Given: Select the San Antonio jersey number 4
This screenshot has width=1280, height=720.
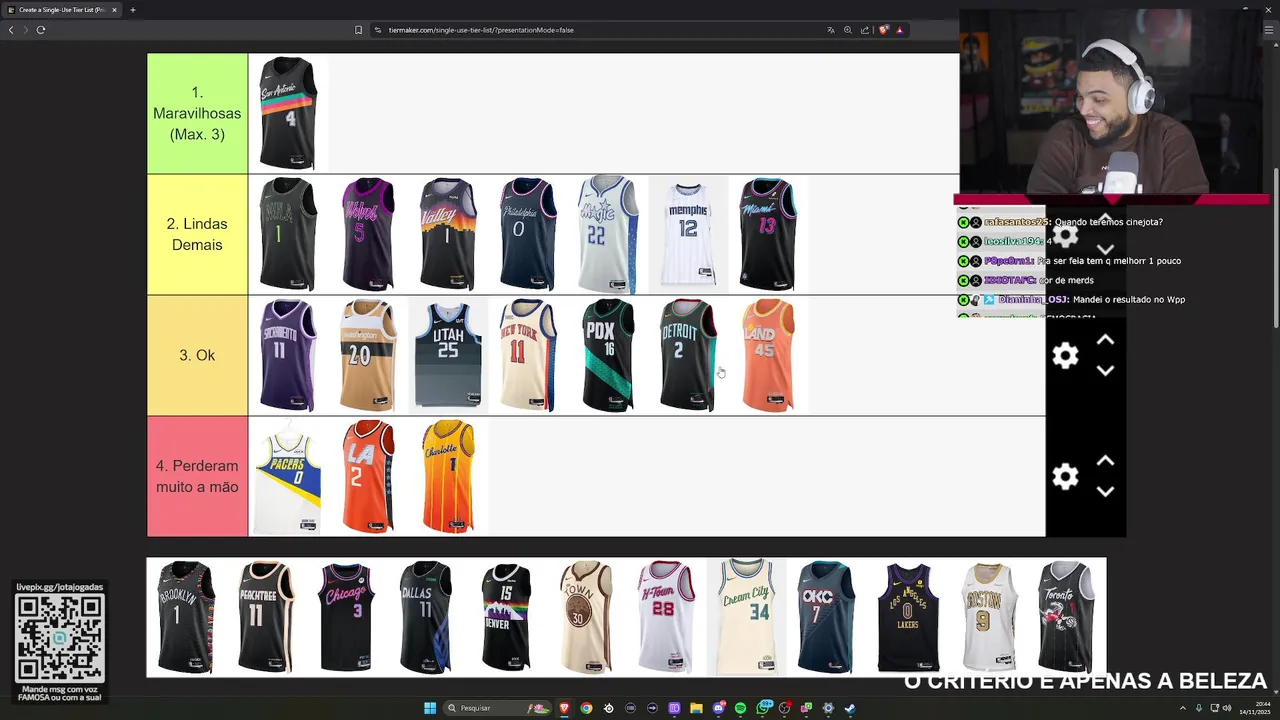Looking at the screenshot, I should point(288,113).
